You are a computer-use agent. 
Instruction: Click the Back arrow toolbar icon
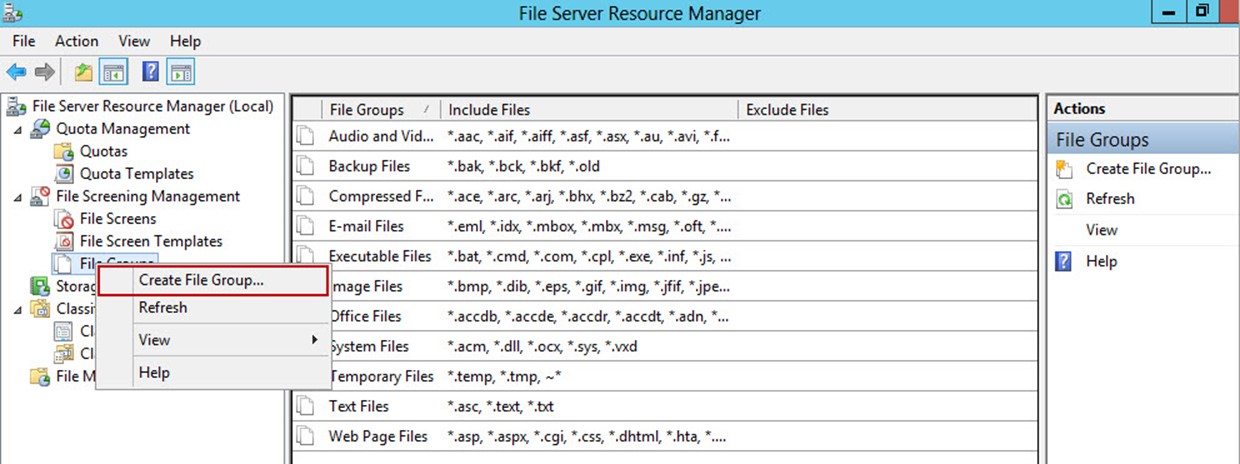(x=16, y=72)
